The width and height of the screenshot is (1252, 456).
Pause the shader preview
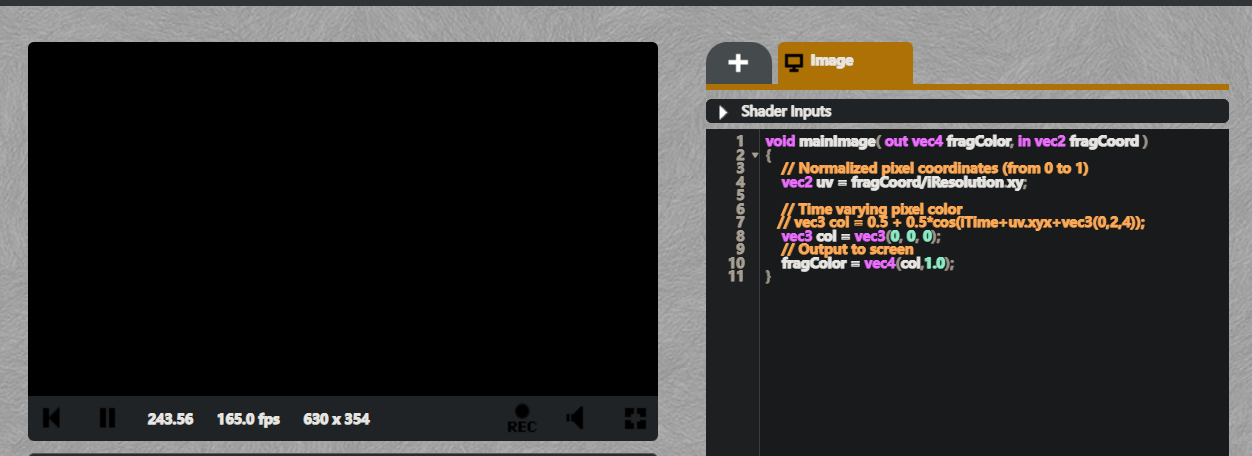coord(107,419)
